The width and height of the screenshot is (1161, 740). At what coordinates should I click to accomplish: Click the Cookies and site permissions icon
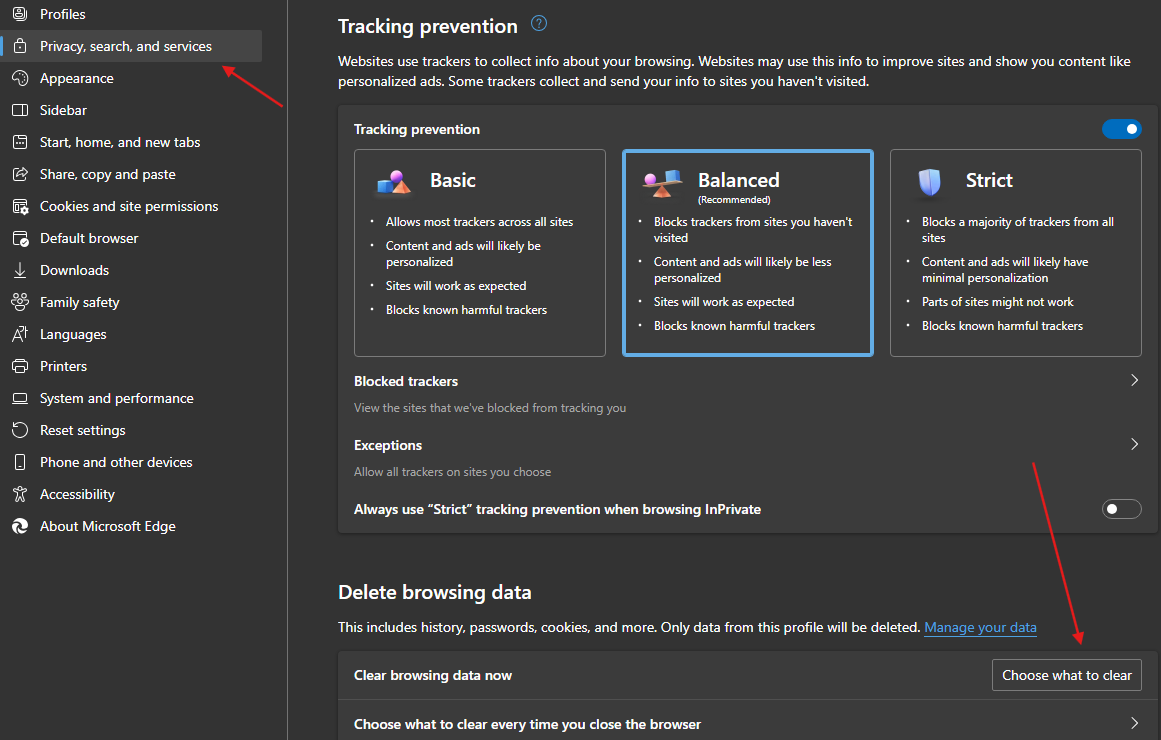click(x=20, y=206)
